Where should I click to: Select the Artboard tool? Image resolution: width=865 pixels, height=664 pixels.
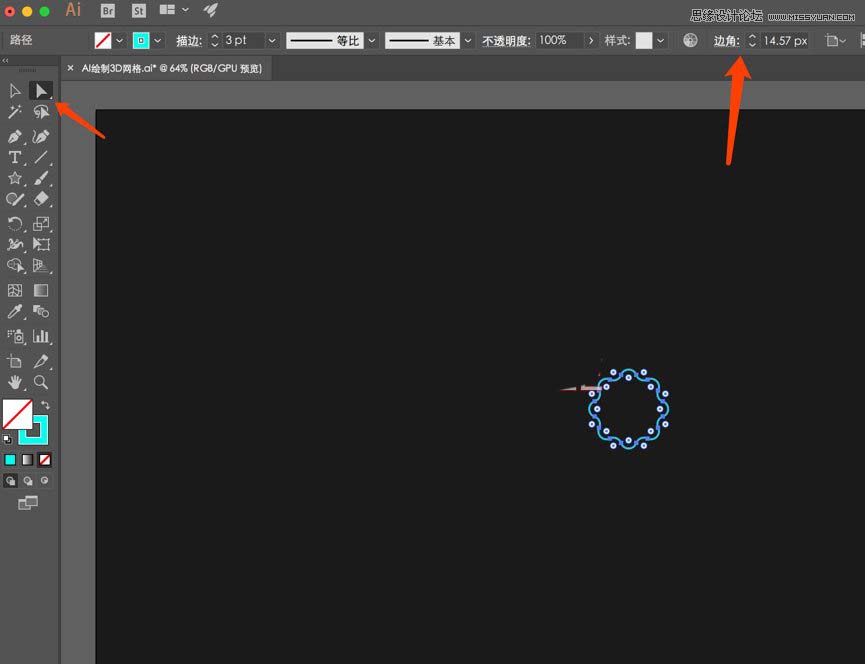pos(15,361)
